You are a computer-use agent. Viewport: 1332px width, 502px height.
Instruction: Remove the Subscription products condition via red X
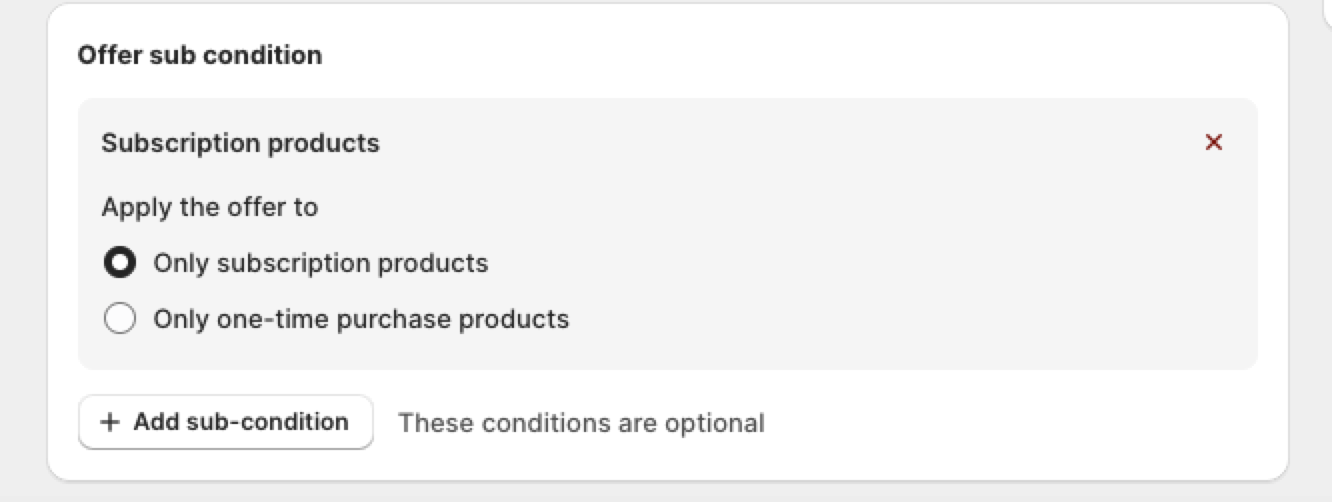point(1214,143)
